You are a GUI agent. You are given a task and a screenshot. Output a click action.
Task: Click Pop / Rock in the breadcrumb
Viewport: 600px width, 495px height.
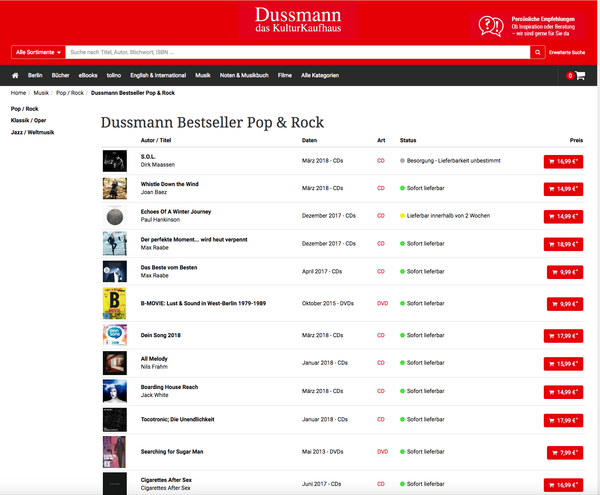(x=70, y=93)
